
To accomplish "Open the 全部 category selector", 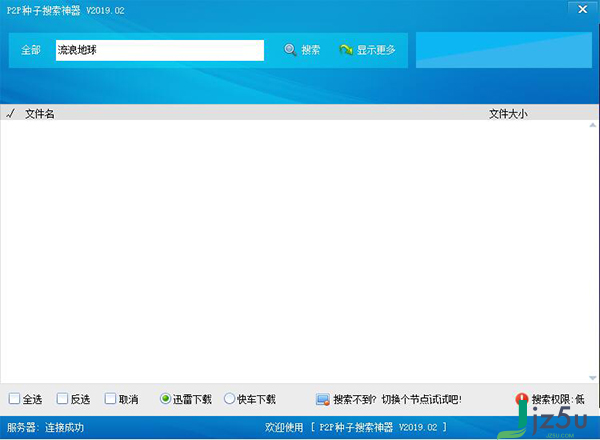I will click(31, 50).
